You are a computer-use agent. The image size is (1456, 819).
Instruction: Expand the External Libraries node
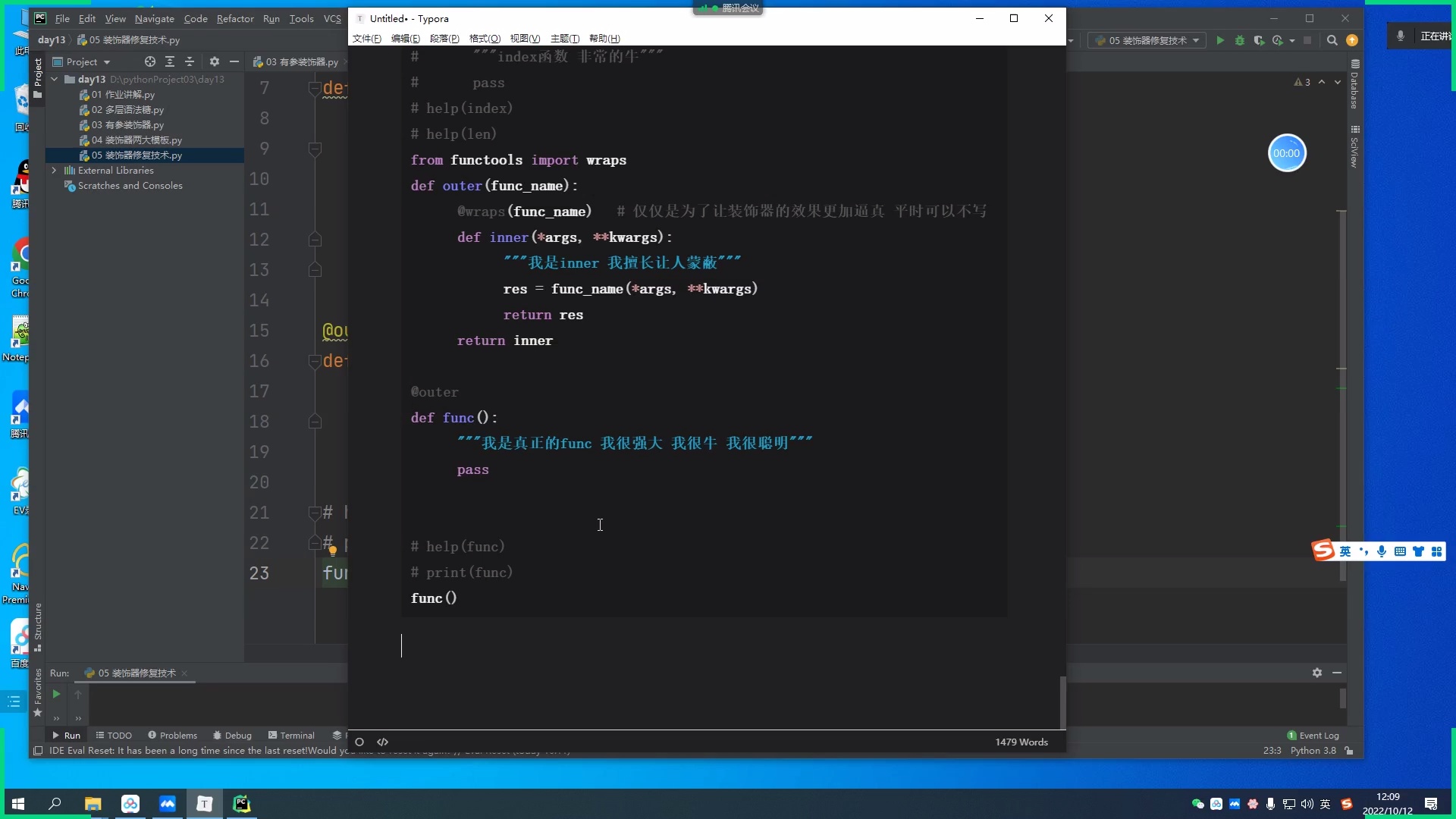[54, 171]
